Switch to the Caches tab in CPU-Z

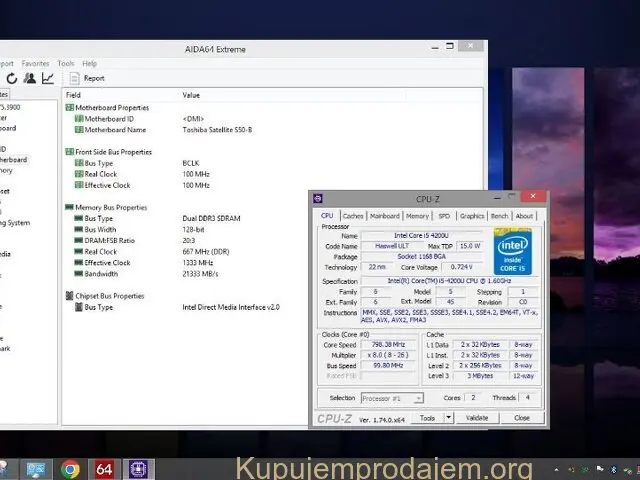click(353, 215)
